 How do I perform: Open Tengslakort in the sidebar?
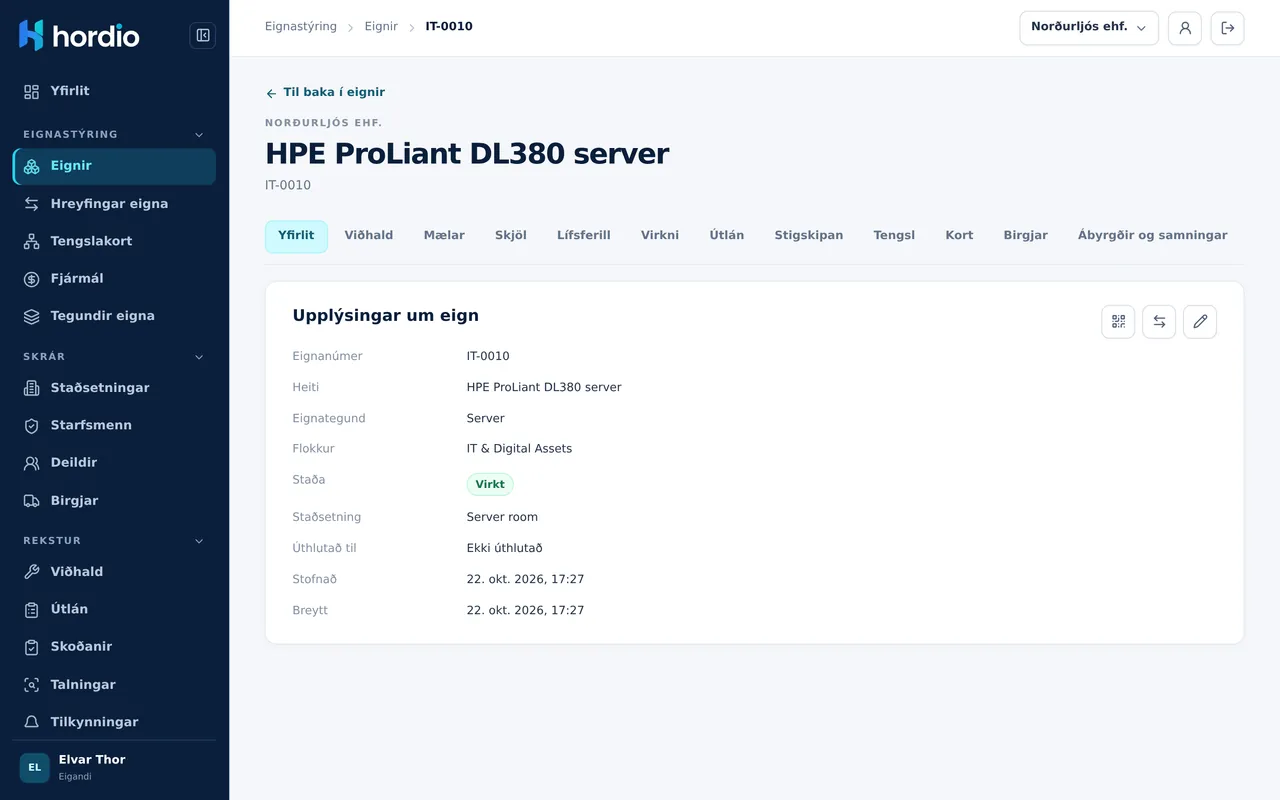click(114, 241)
